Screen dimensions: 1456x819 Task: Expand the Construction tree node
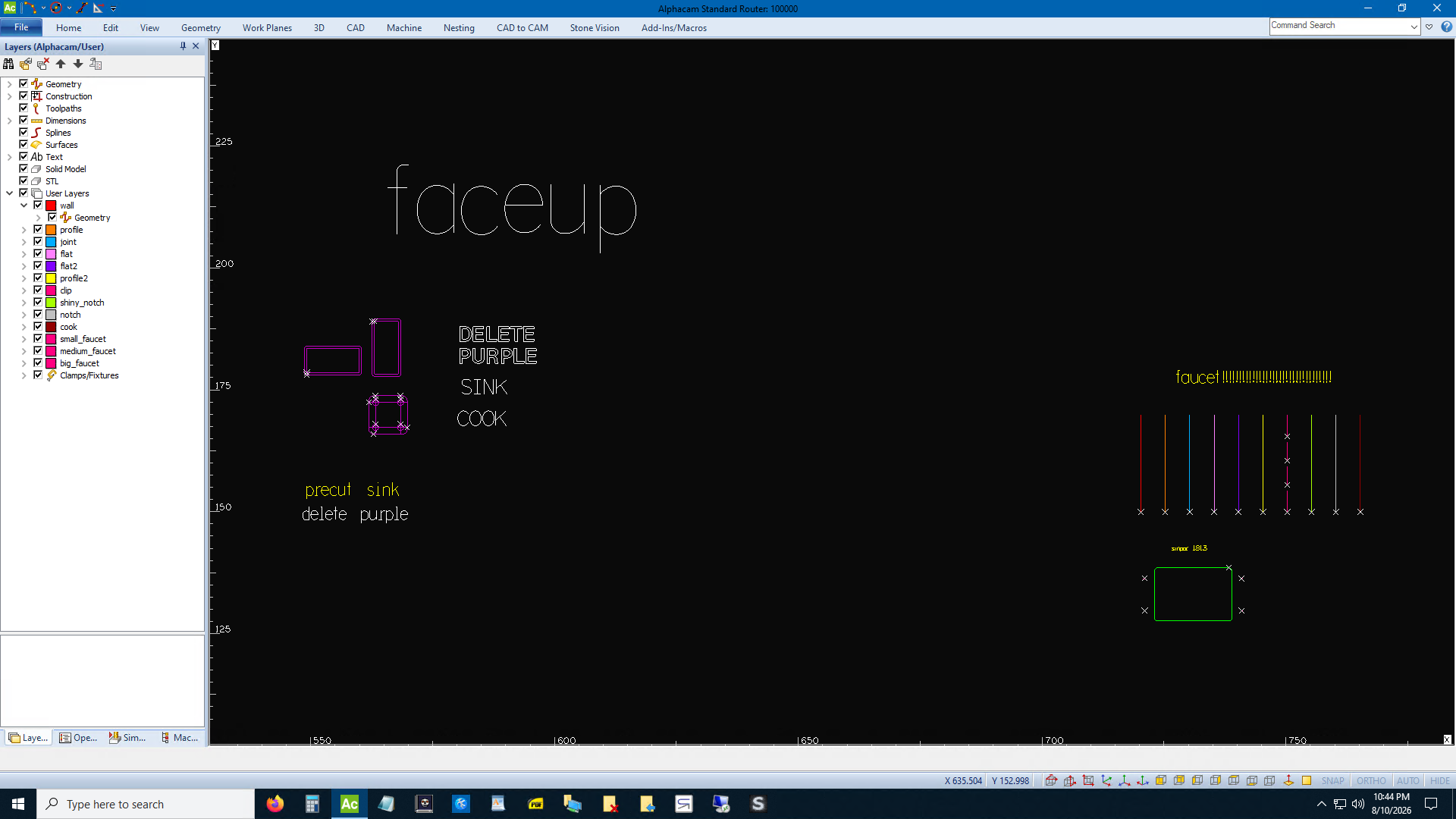coord(9,96)
